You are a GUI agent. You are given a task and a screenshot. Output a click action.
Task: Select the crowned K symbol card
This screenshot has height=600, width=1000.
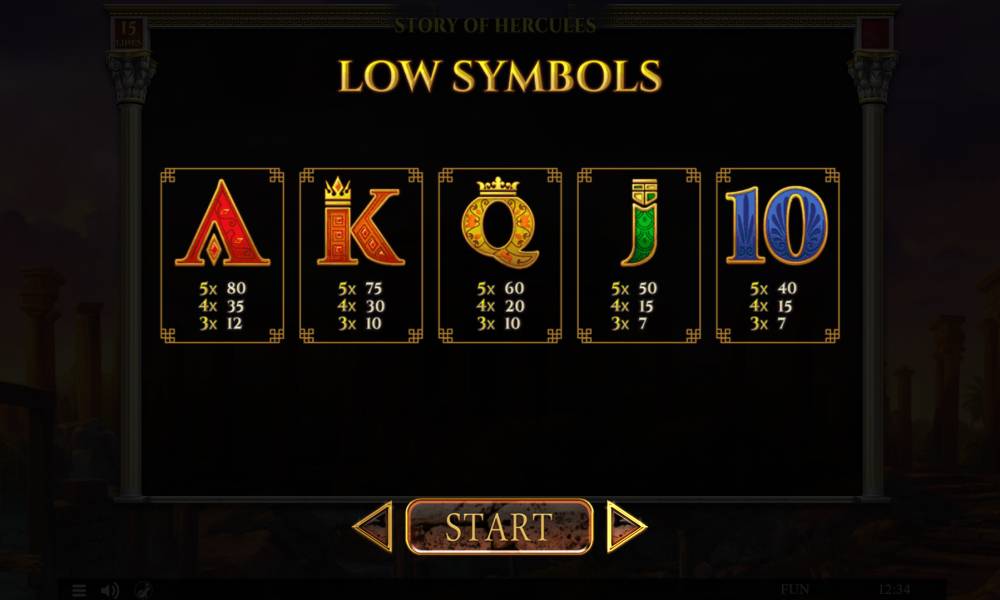pos(361,256)
